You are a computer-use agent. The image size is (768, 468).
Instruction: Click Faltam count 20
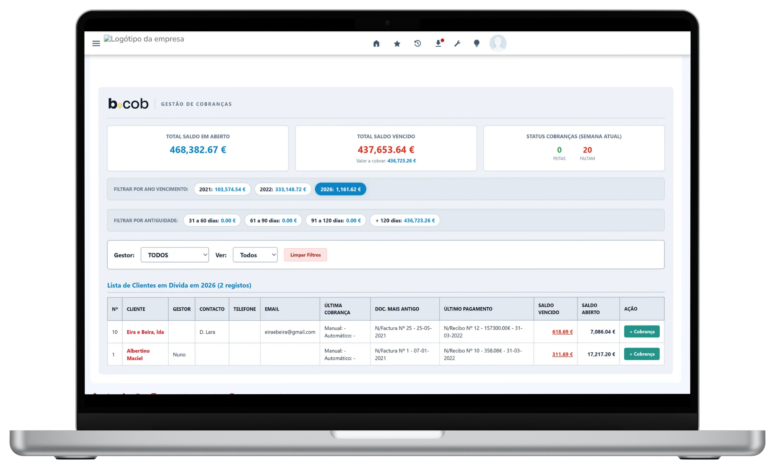tap(587, 150)
